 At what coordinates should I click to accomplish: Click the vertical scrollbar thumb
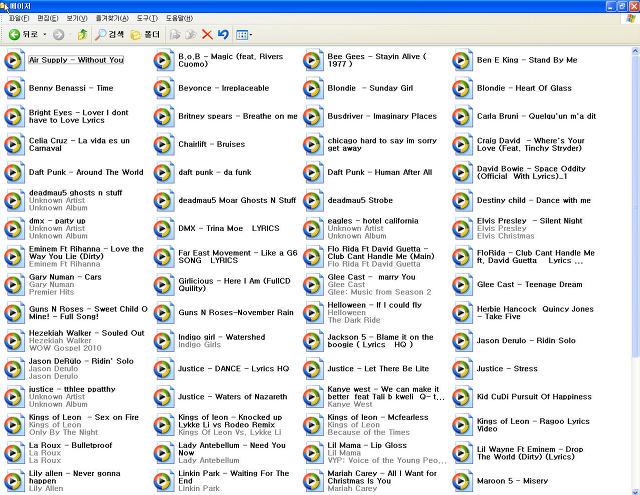click(x=635, y=208)
